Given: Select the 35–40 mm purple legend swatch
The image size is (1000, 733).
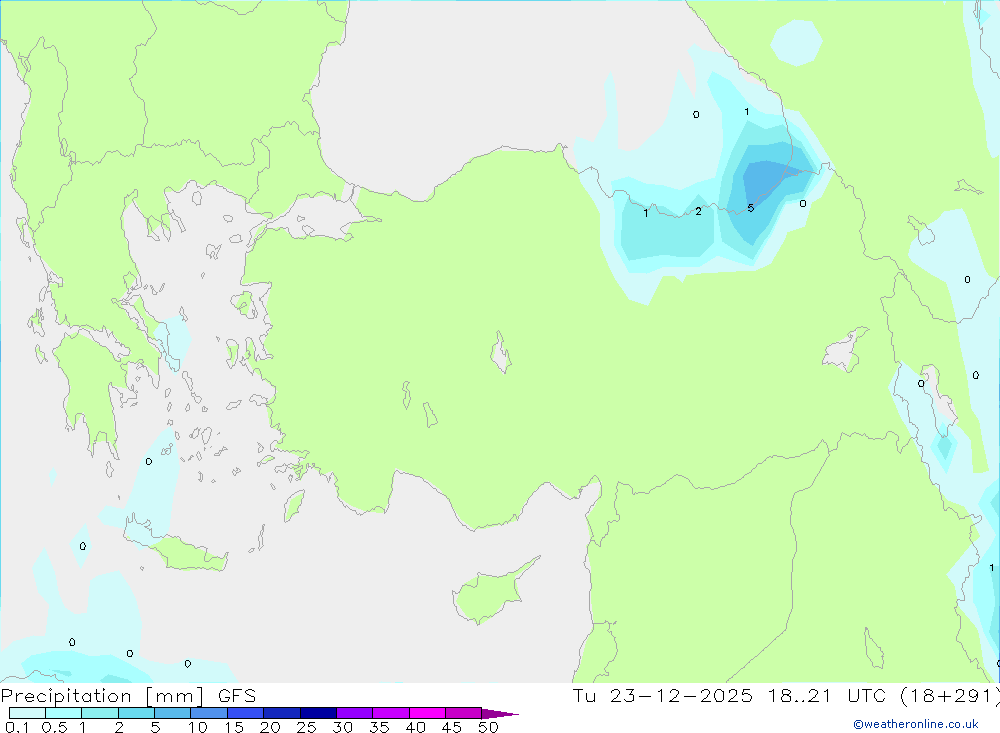Looking at the screenshot, I should (391, 713).
